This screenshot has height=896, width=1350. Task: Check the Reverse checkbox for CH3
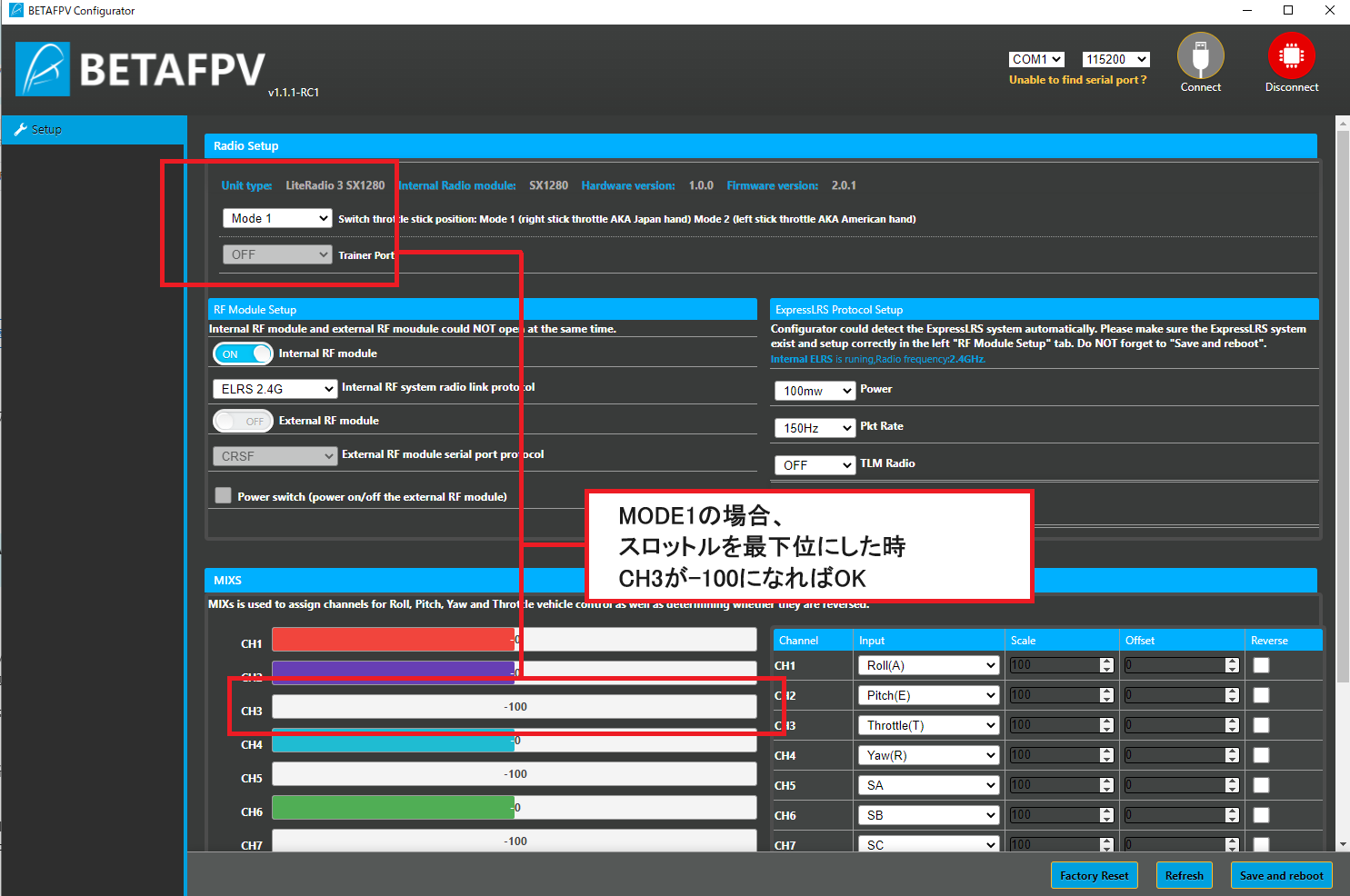pos(1261,725)
